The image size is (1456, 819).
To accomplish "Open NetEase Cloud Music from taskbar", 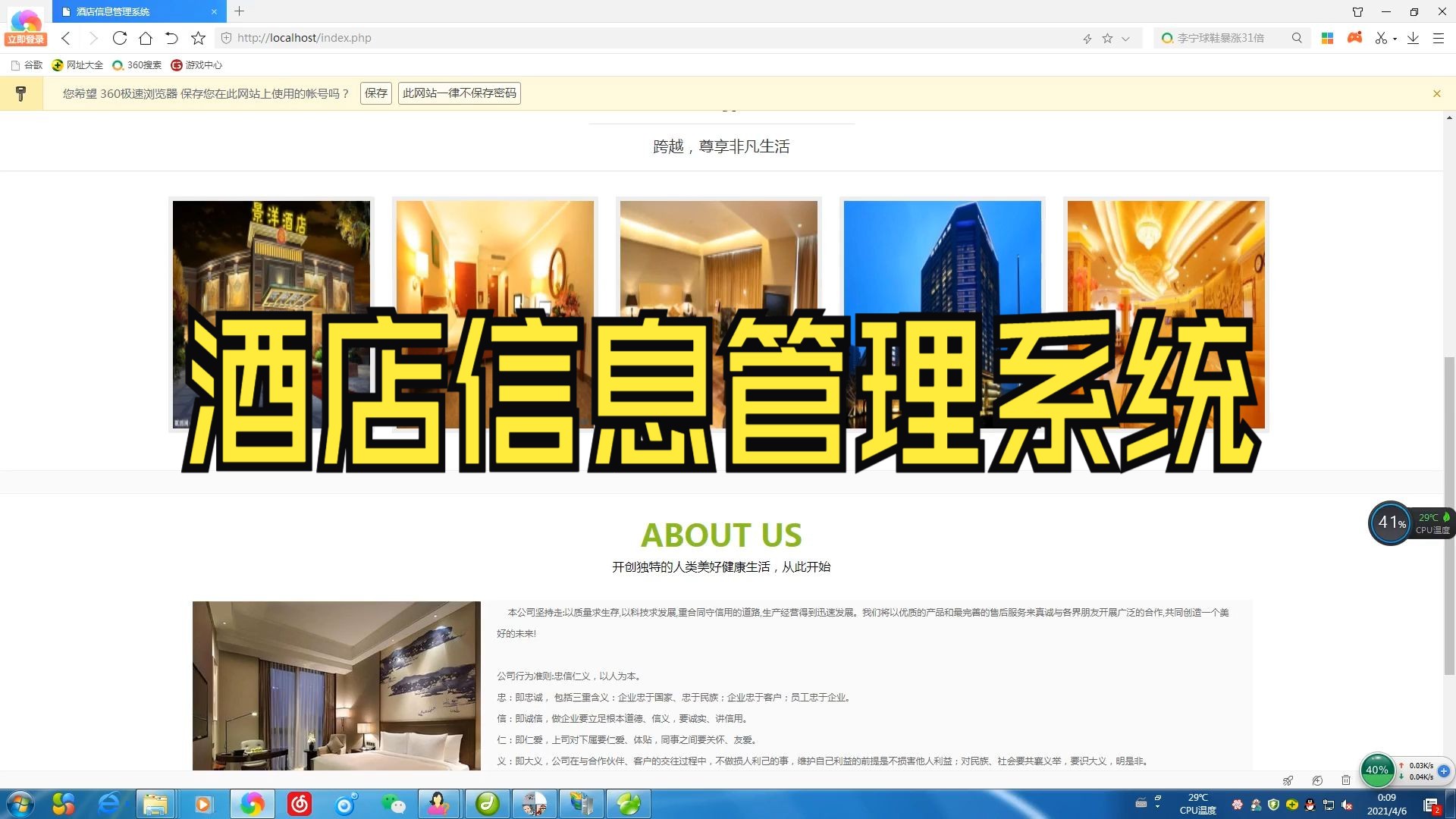I will coord(300,804).
